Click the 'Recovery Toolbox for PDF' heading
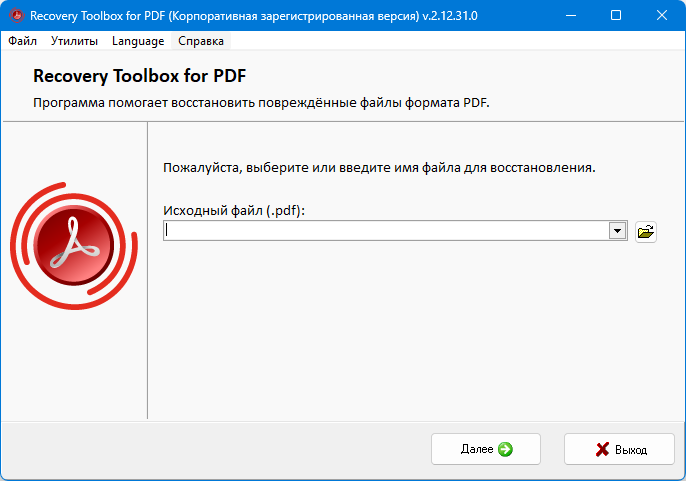 (140, 76)
